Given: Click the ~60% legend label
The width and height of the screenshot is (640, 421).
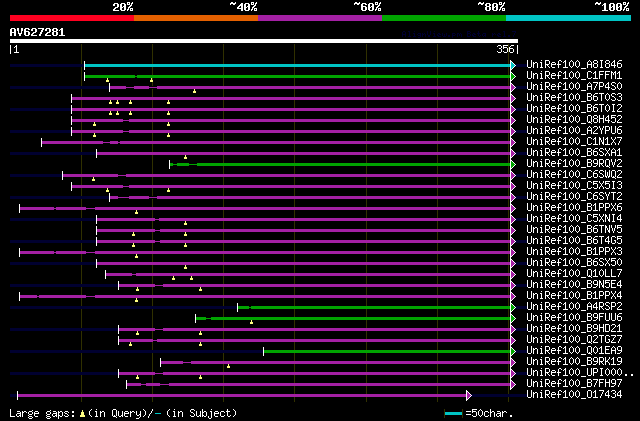Looking at the screenshot, I should pyautogui.click(x=367, y=7).
